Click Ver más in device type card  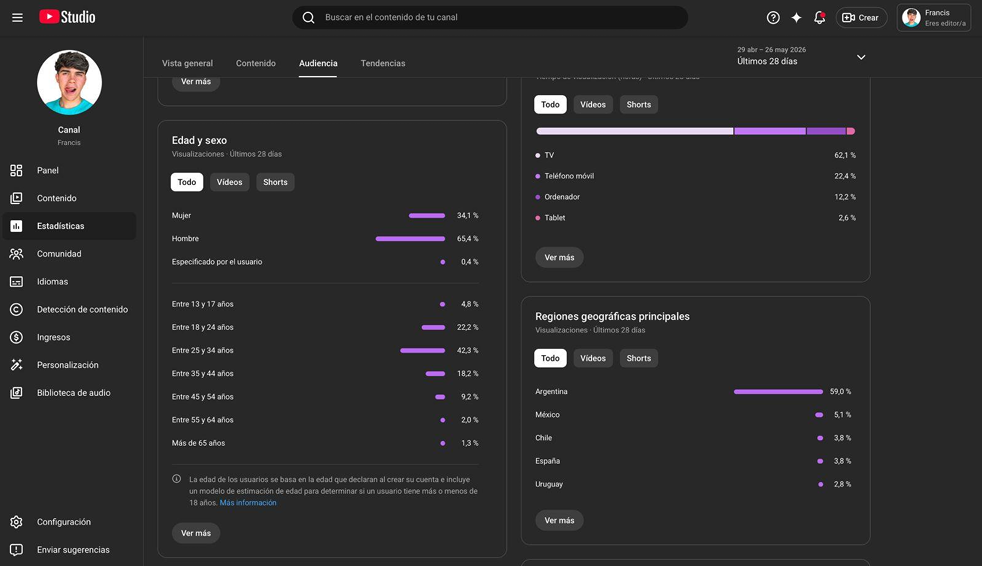tap(559, 257)
